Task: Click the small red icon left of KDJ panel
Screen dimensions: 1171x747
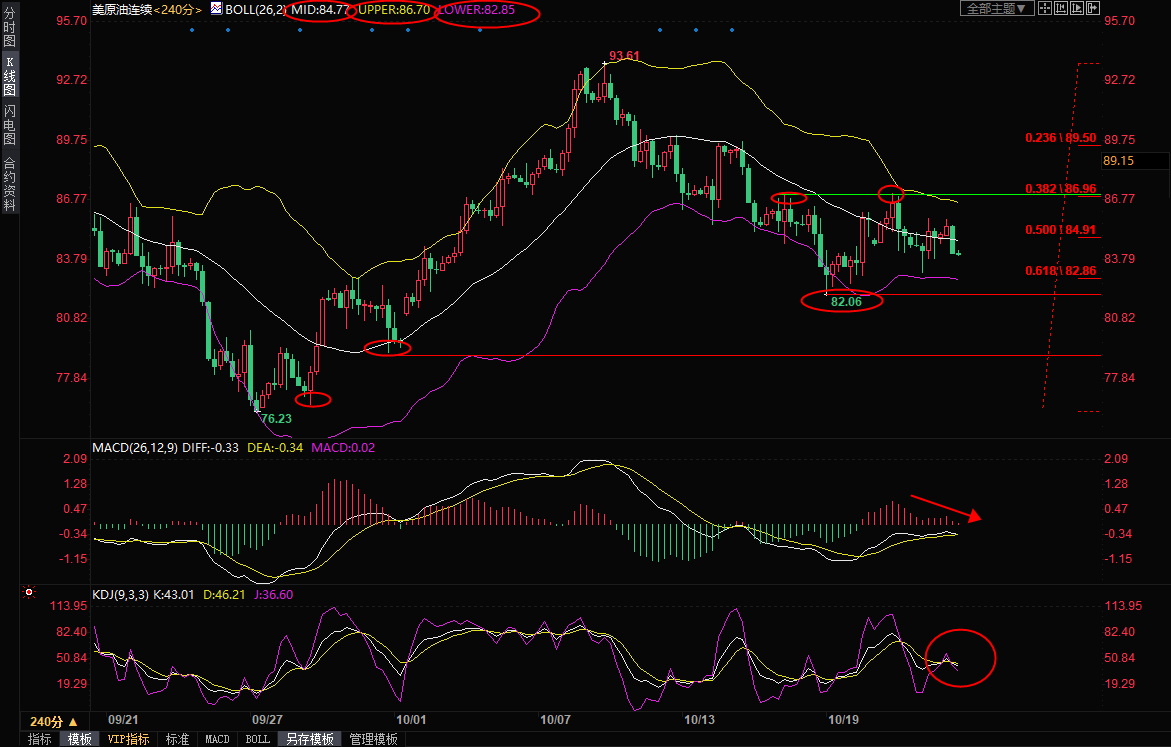Action: click(x=27, y=593)
